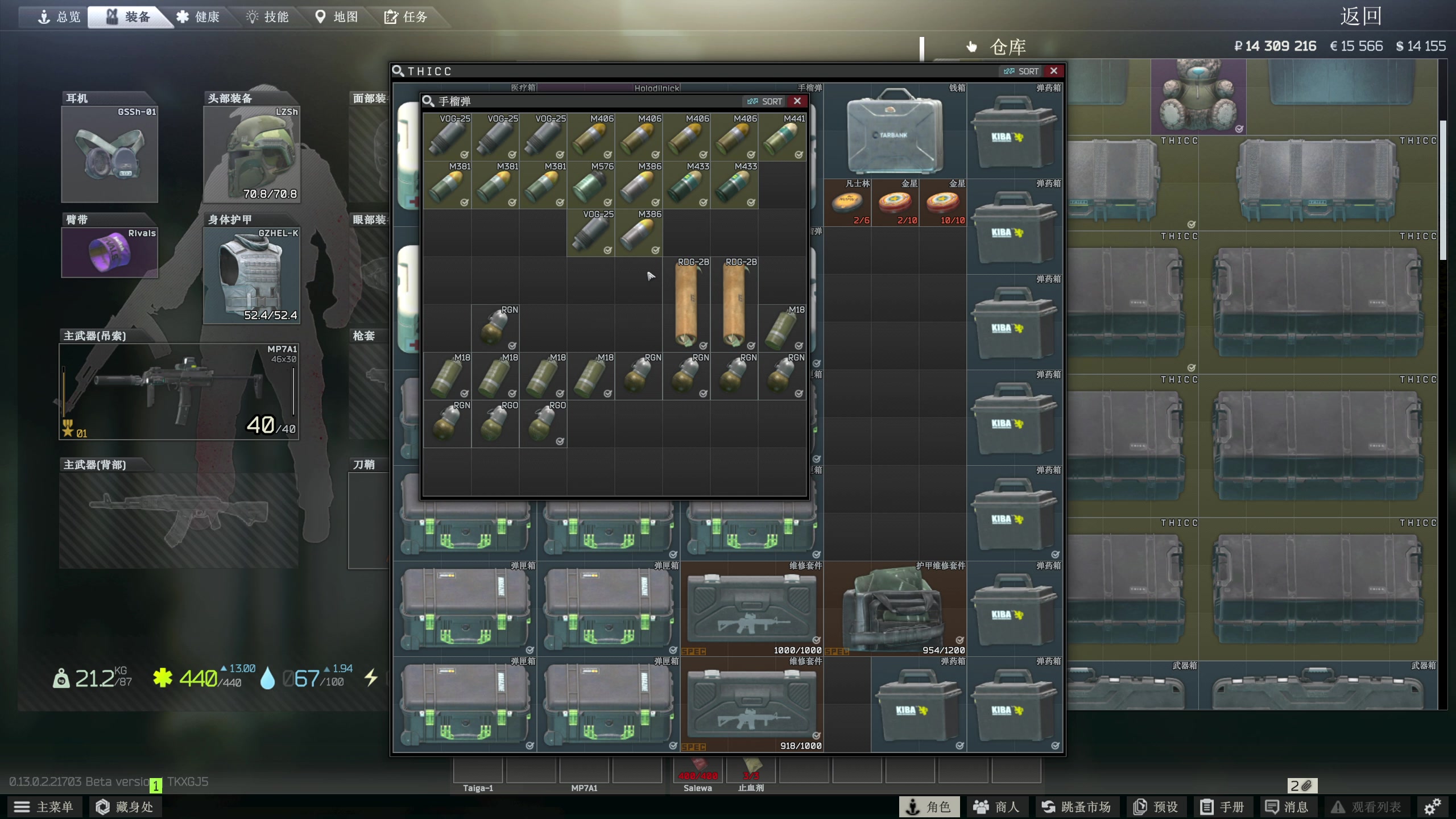Open the 商人 traders screen
Screen dimensions: 1456x819
[996, 806]
